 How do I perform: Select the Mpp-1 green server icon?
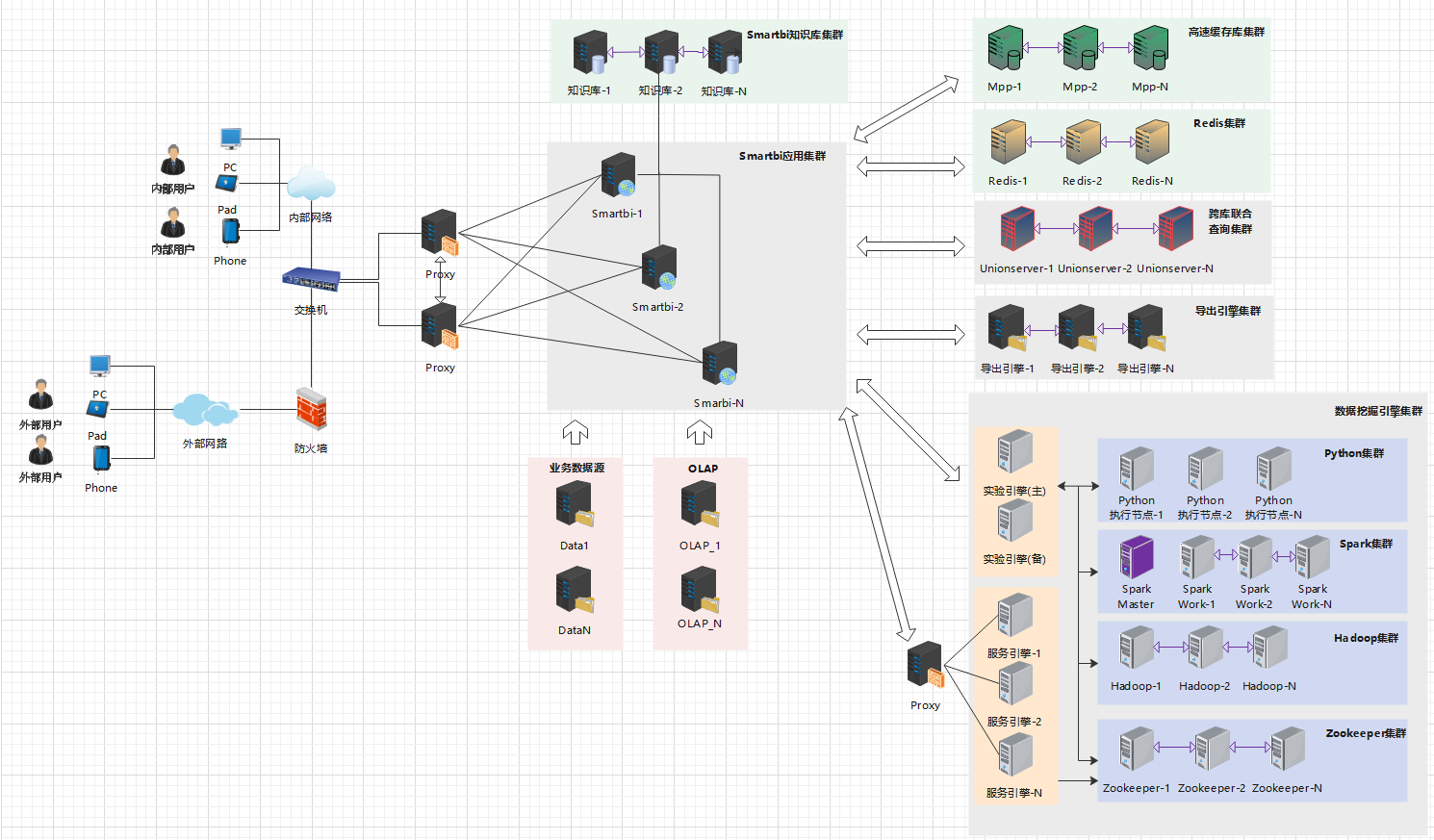pos(1006,48)
